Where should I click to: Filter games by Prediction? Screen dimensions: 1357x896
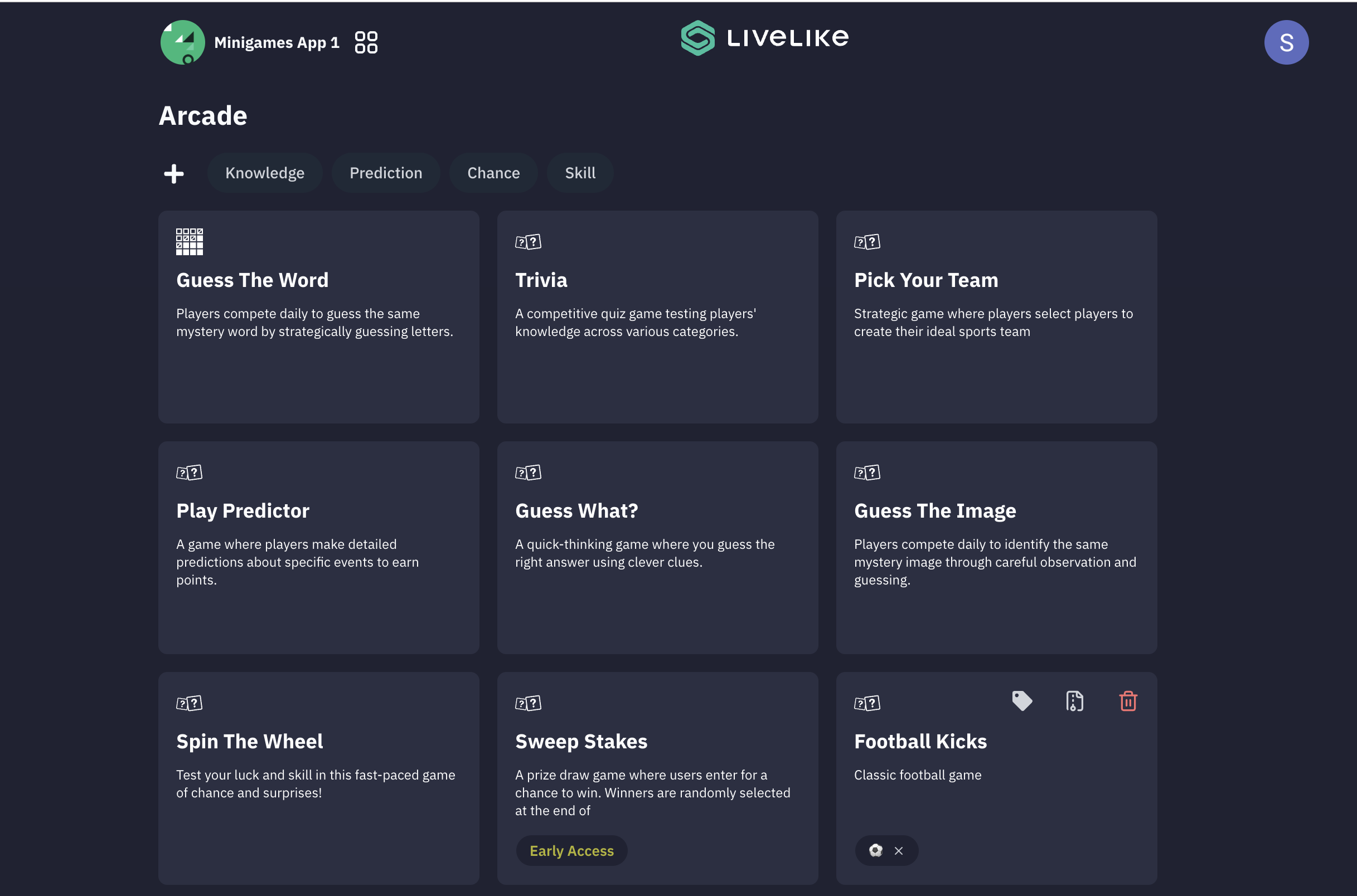tap(386, 173)
